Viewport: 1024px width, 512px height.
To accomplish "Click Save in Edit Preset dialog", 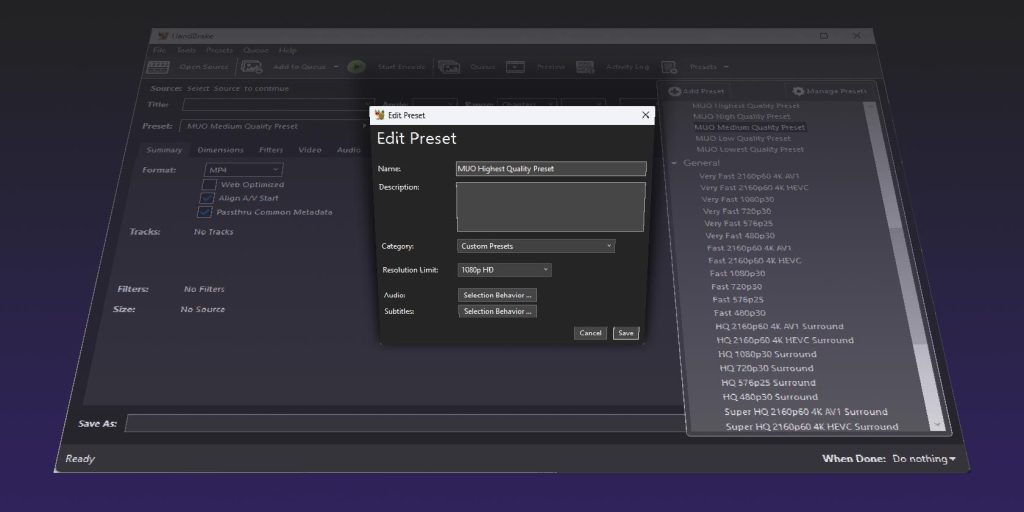I will (x=626, y=333).
